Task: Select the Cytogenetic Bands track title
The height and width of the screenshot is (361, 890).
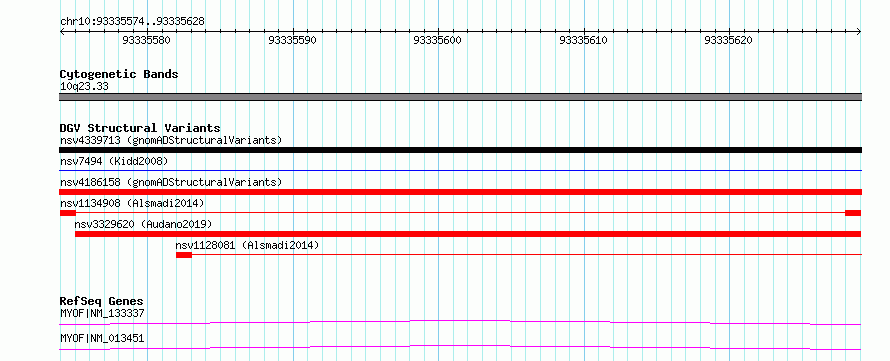Action: pyautogui.click(x=119, y=74)
